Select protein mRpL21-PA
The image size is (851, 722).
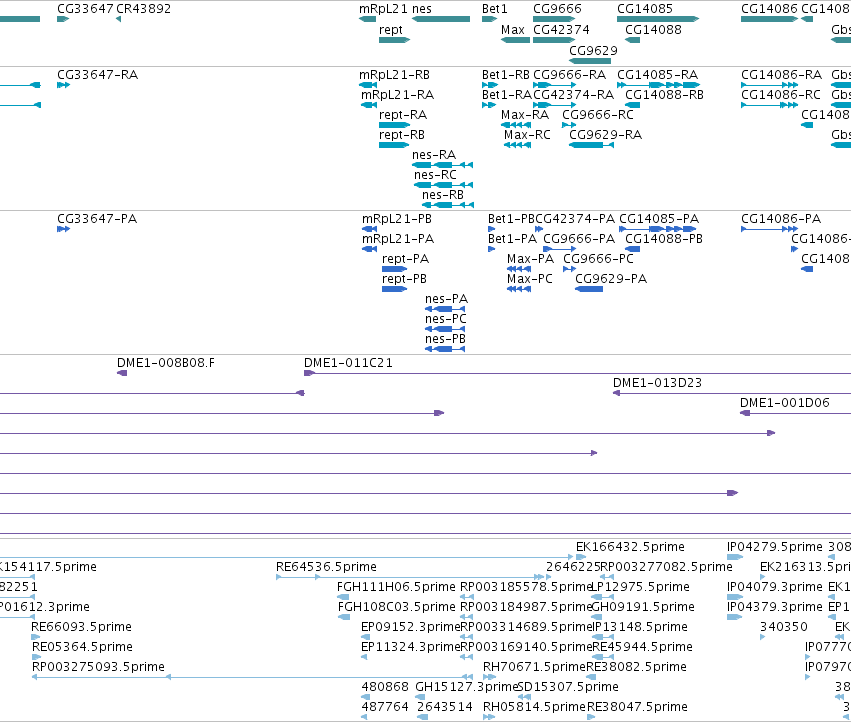[x=398, y=239]
